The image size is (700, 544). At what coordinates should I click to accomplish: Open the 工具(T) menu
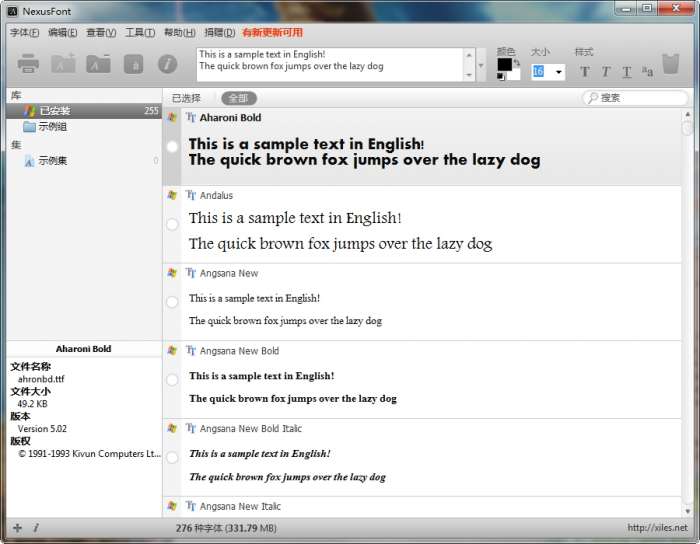tap(140, 33)
